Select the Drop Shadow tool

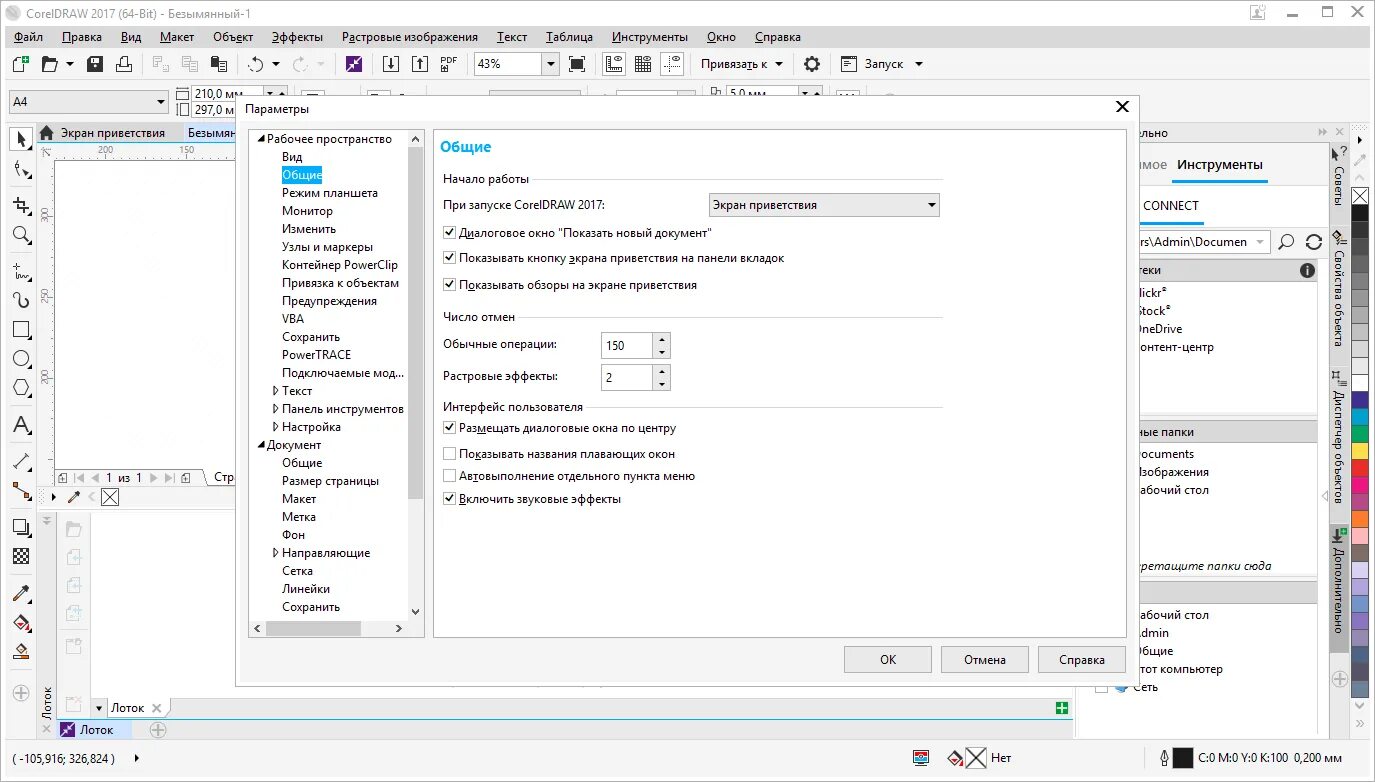coord(21,527)
